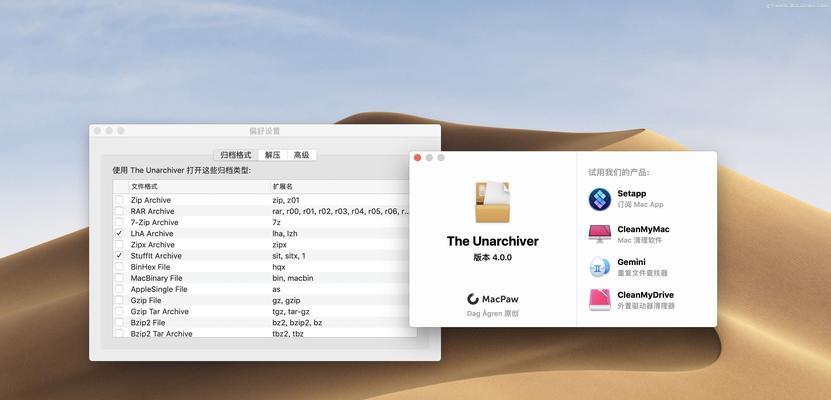Open Gemini product icon
This screenshot has height=400, width=831.
600,267
